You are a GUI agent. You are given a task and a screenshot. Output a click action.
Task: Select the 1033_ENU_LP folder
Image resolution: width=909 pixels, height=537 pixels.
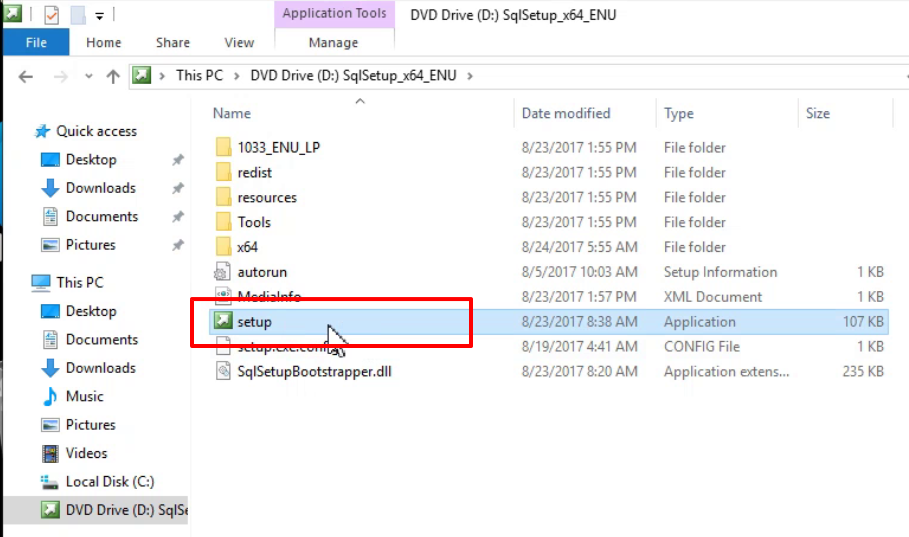[x=278, y=147]
